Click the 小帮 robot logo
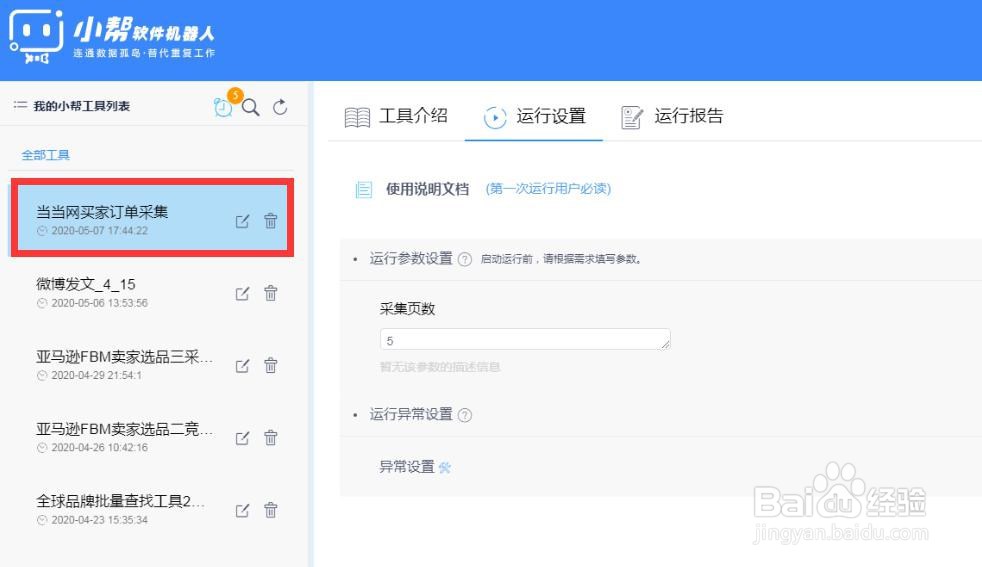 (x=36, y=36)
